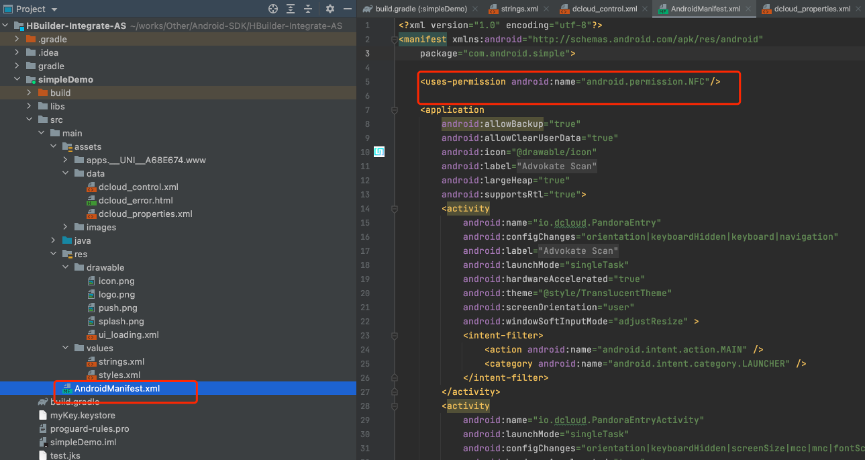The width and height of the screenshot is (866, 460).
Task: Click the locate/select opened file target icon
Action: [x=273, y=9]
